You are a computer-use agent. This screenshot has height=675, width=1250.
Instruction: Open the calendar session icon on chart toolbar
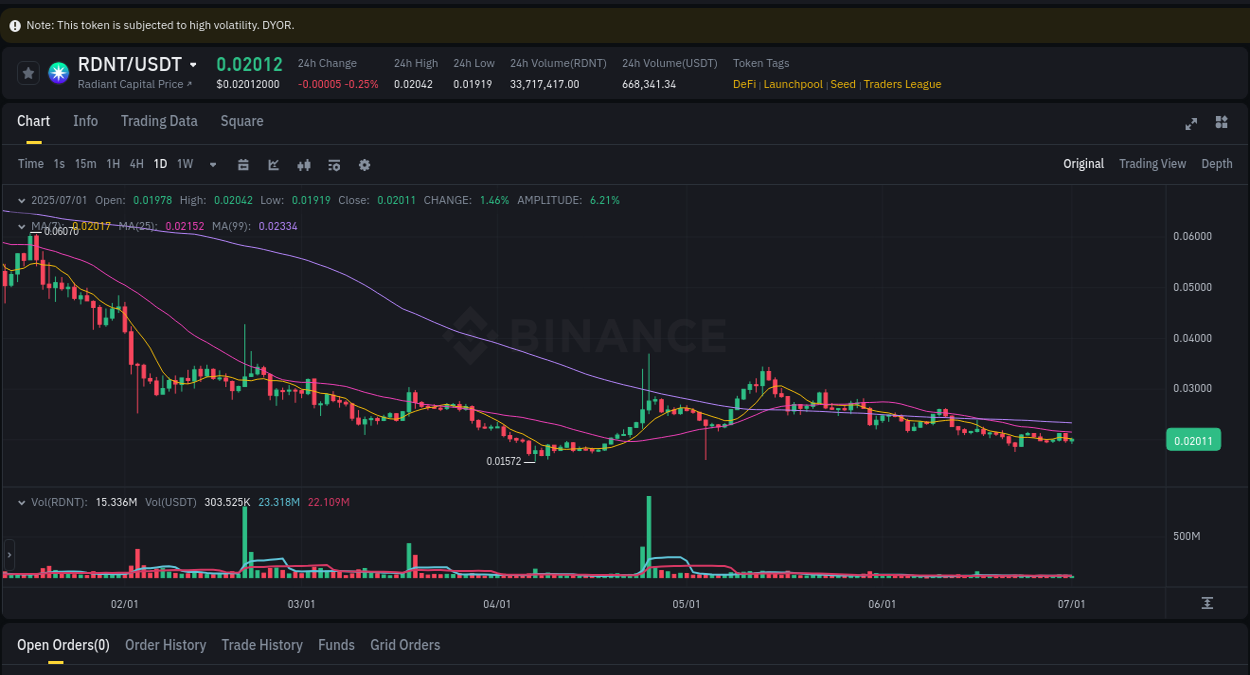[243, 164]
